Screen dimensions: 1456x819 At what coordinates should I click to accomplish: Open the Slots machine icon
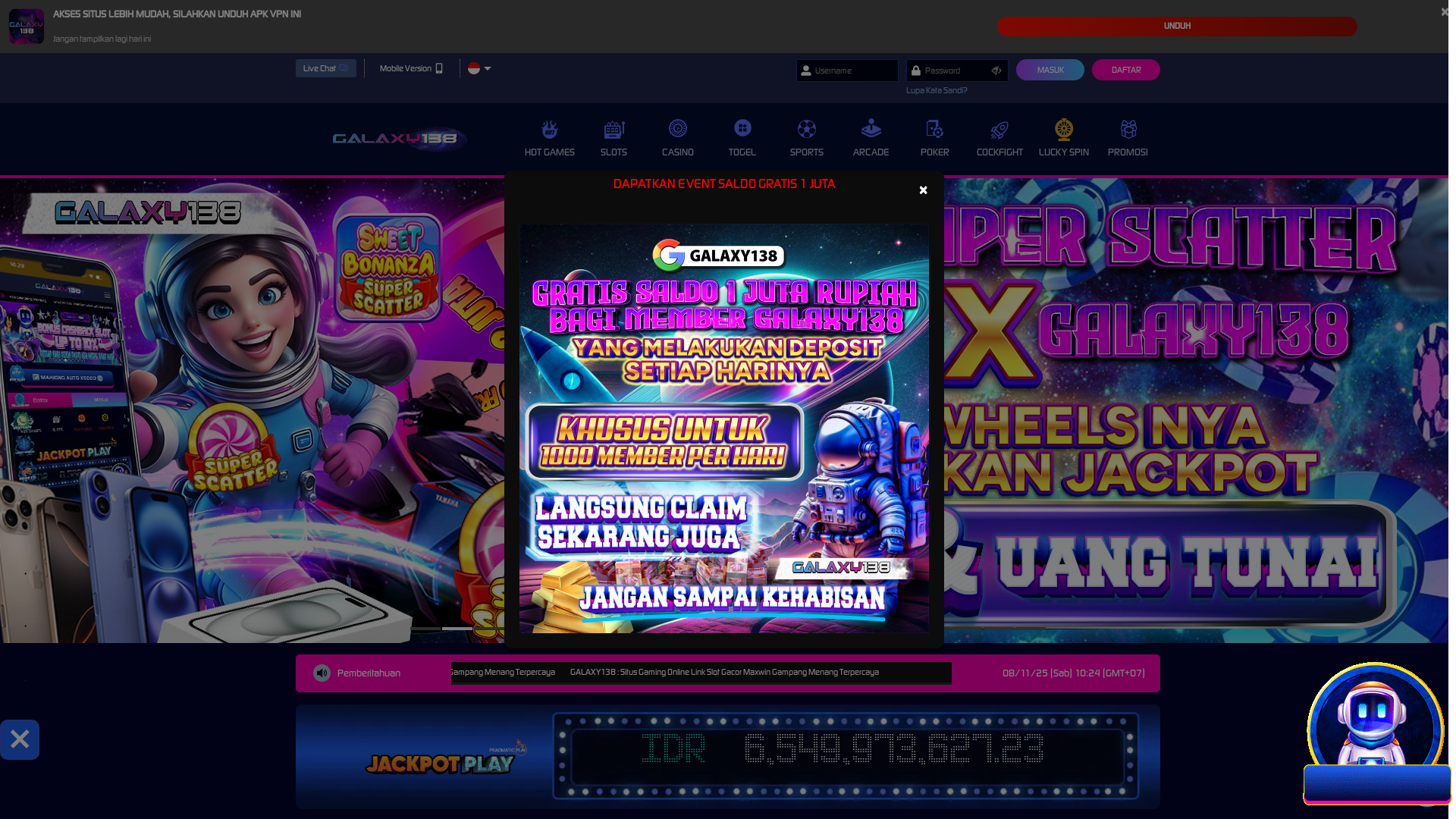(613, 129)
